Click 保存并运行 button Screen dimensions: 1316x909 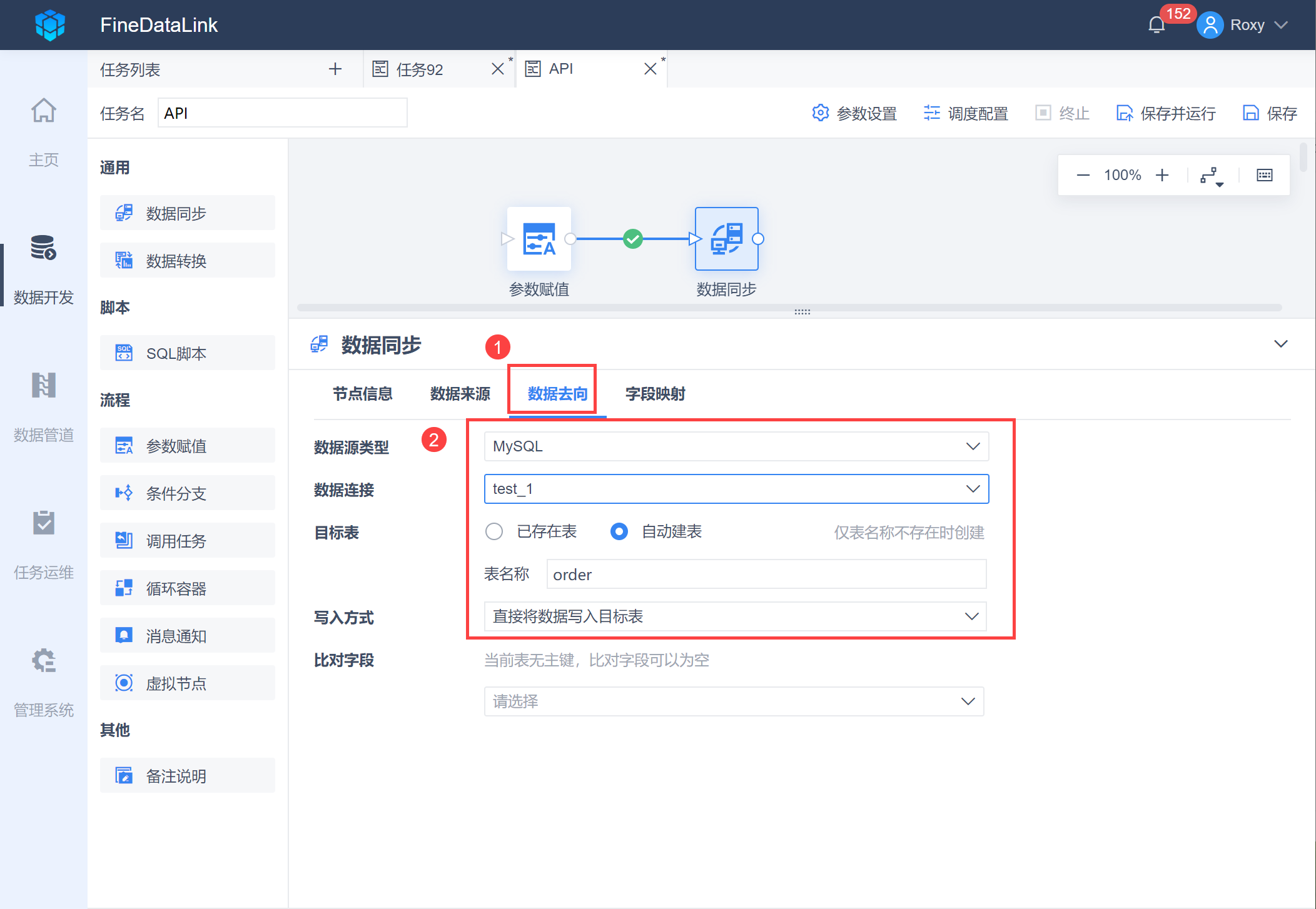(x=1167, y=113)
